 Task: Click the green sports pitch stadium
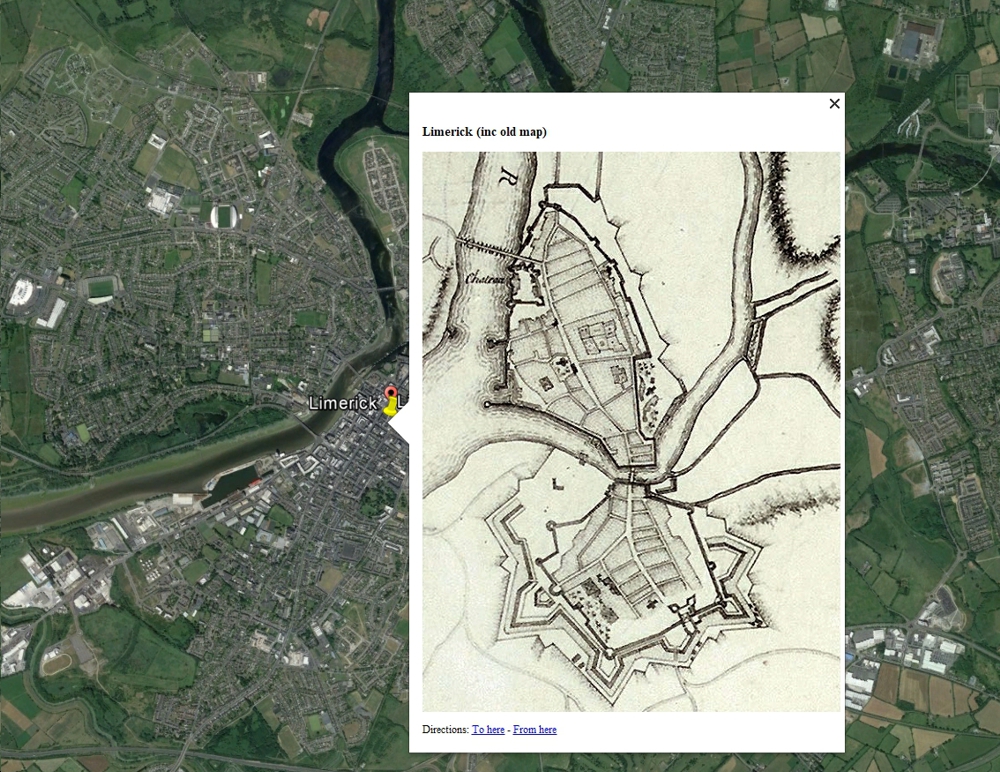(x=101, y=288)
